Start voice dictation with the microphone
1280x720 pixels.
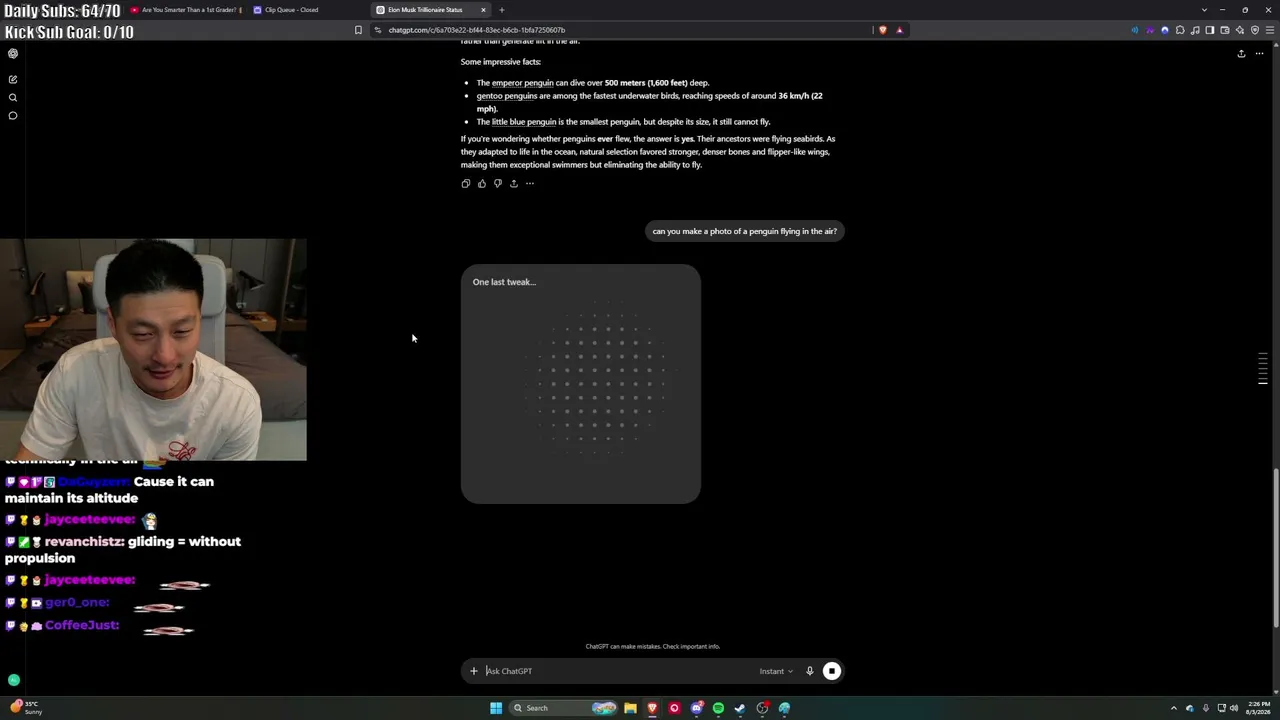pyautogui.click(x=810, y=671)
